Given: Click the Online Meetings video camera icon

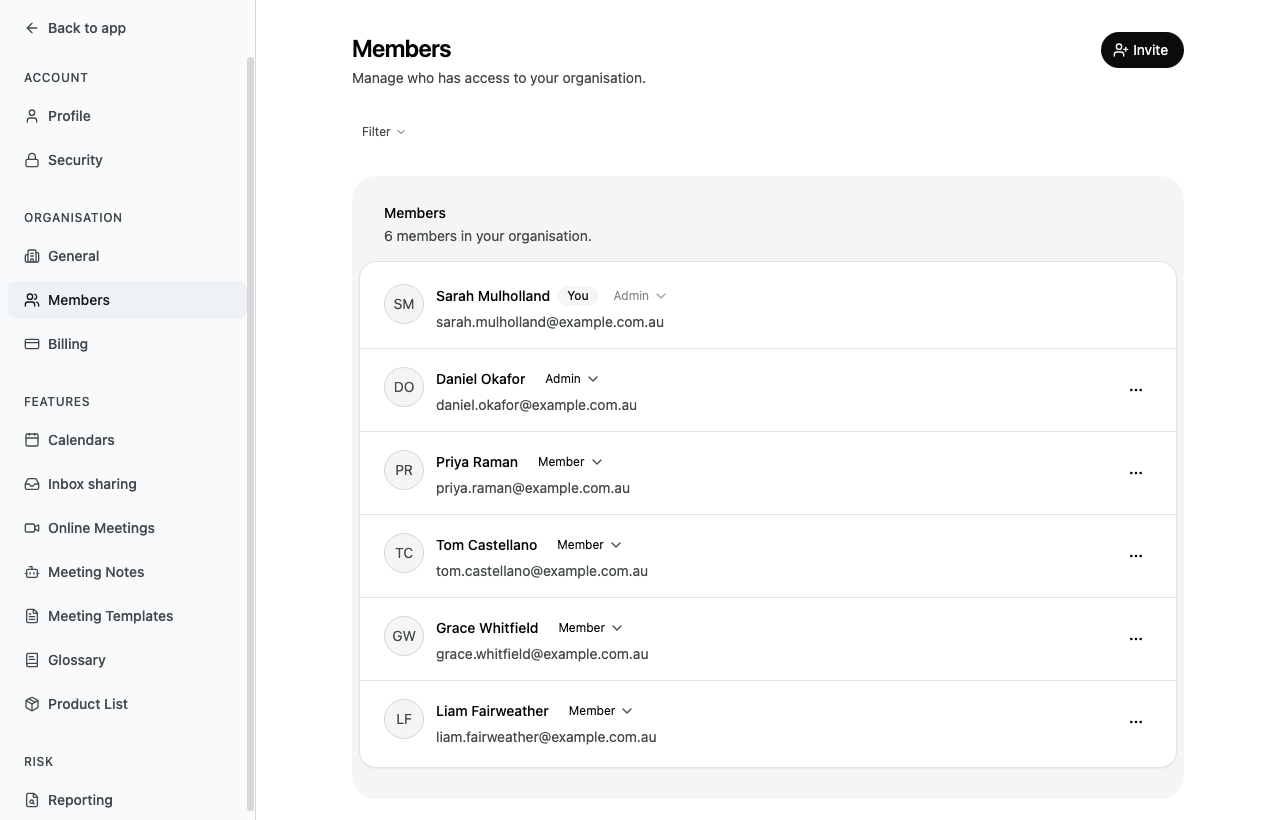Looking at the screenshot, I should (x=32, y=528).
